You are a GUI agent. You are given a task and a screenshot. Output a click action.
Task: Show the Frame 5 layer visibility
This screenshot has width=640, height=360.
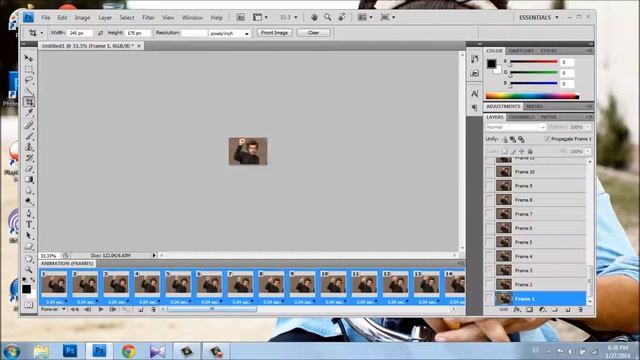pyautogui.click(x=489, y=242)
